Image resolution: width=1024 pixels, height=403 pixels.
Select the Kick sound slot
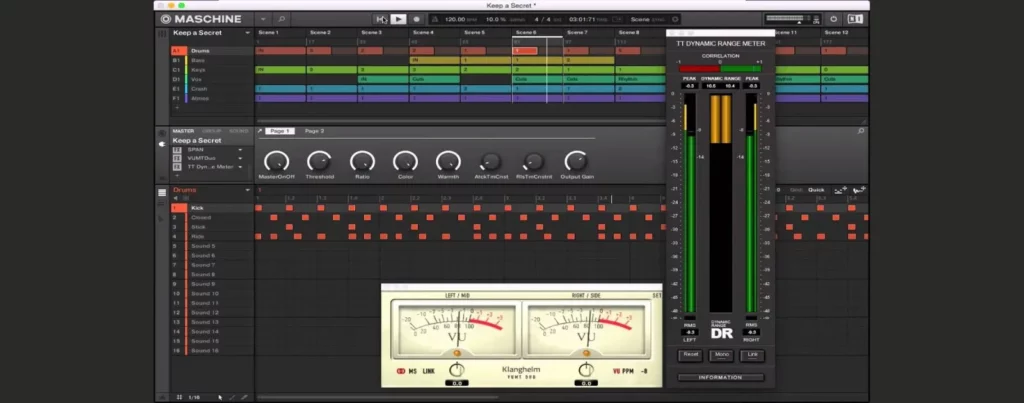(x=198, y=207)
